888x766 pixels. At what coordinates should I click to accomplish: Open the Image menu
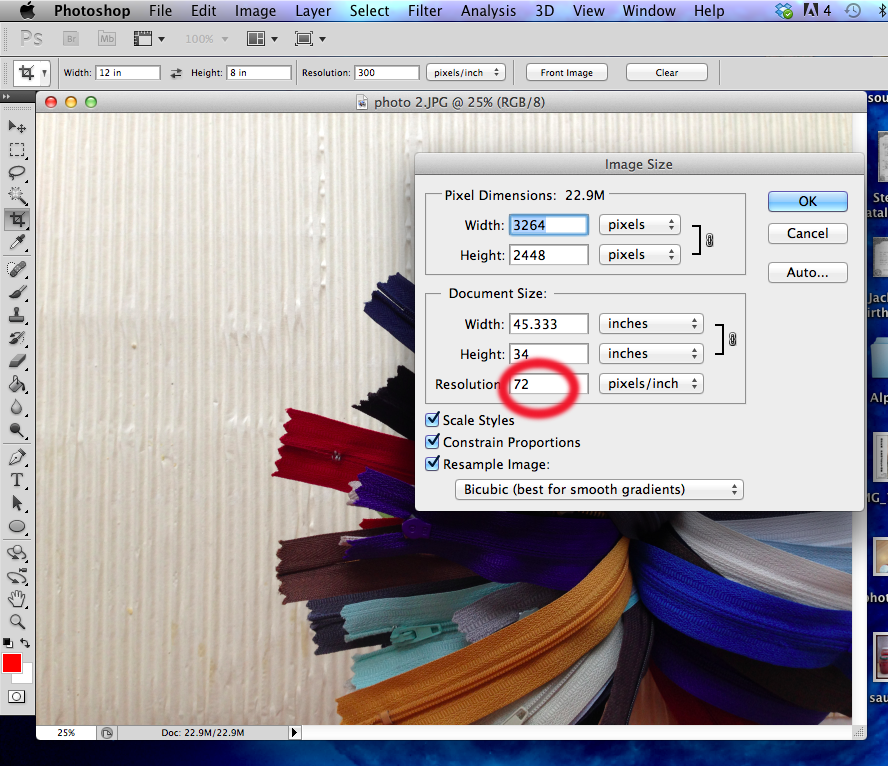255,11
